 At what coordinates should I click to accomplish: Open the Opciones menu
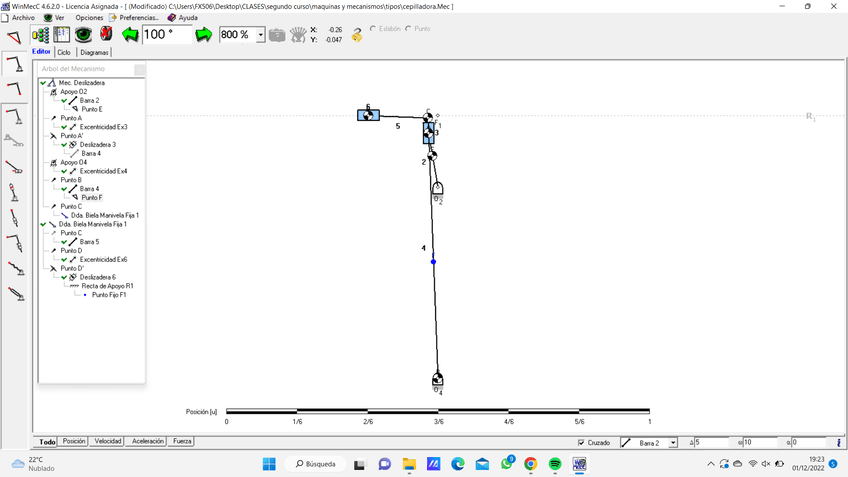[89, 18]
